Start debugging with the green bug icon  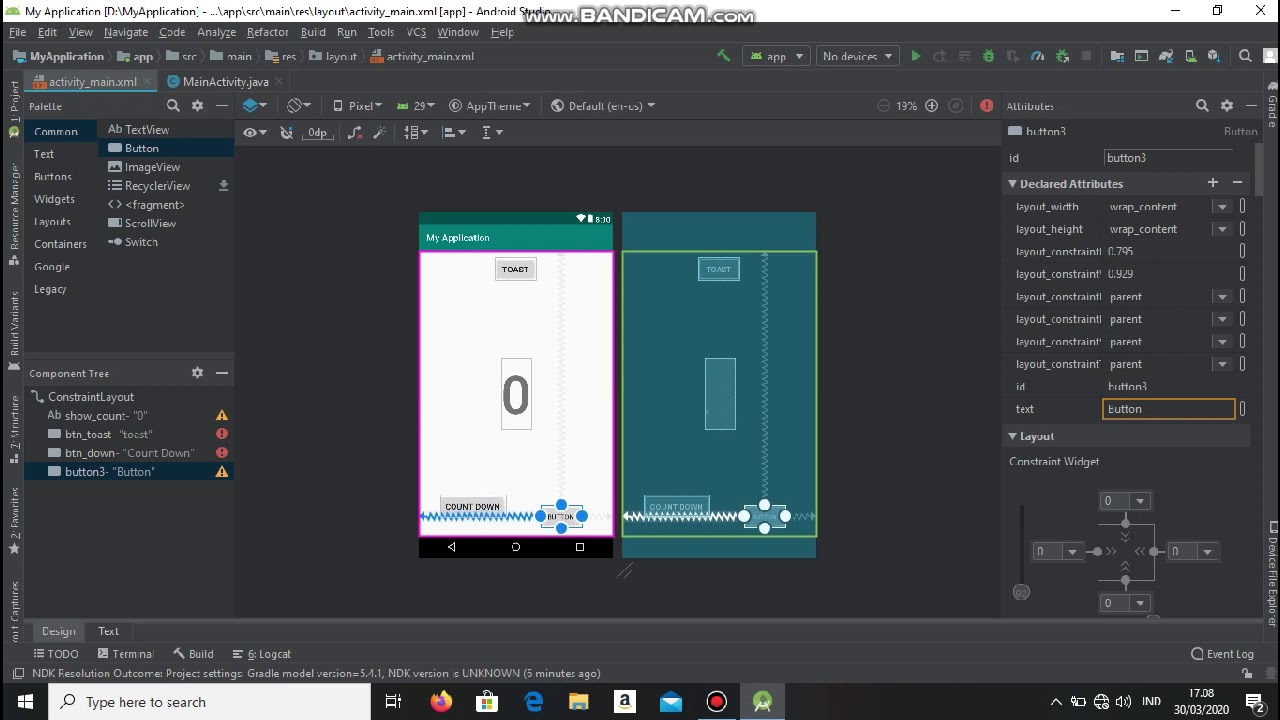tap(988, 56)
